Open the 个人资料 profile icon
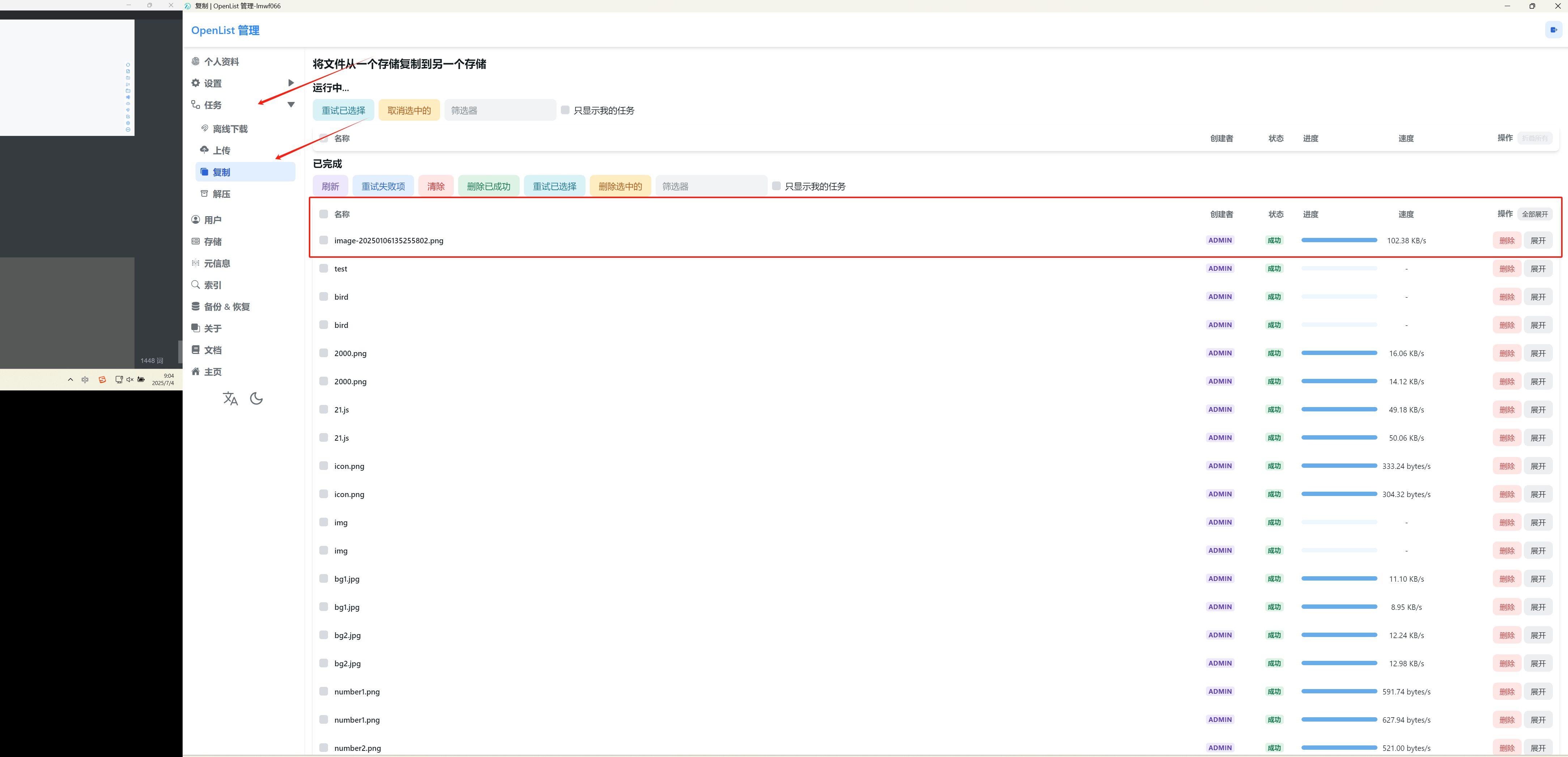This screenshot has height=757, width=1568. 195,61
